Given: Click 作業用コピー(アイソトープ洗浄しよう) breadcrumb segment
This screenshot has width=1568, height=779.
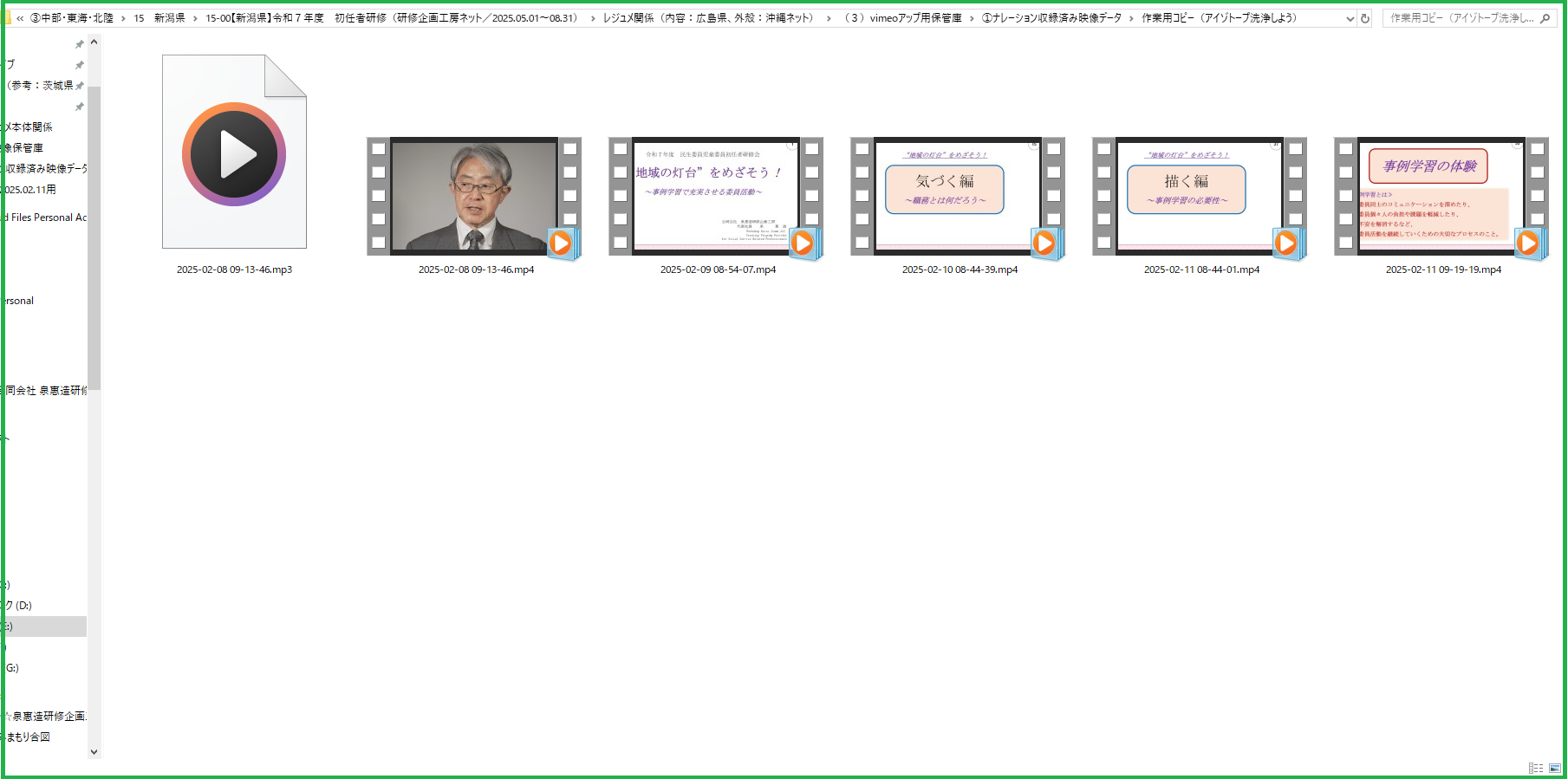Looking at the screenshot, I should (1219, 18).
